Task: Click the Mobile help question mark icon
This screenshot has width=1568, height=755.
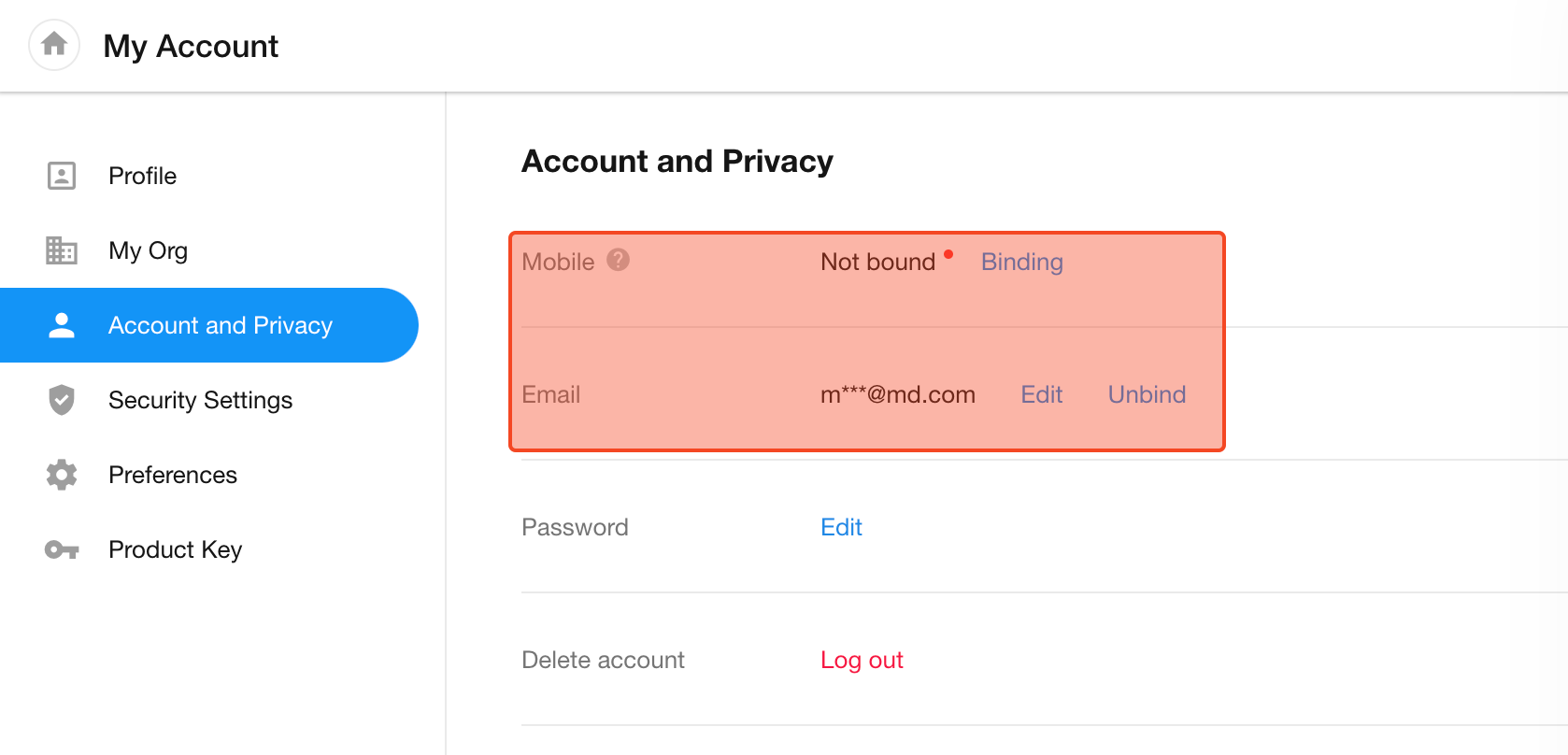Action: tap(619, 260)
